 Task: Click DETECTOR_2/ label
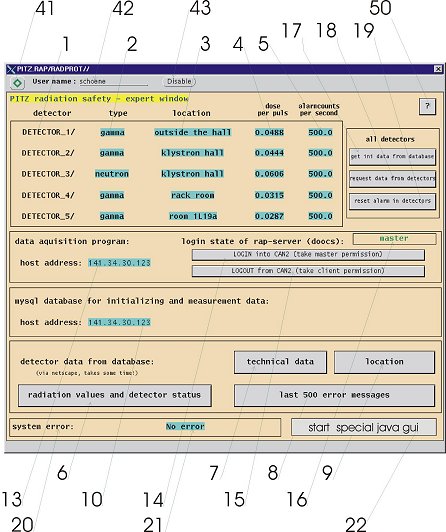48,153
